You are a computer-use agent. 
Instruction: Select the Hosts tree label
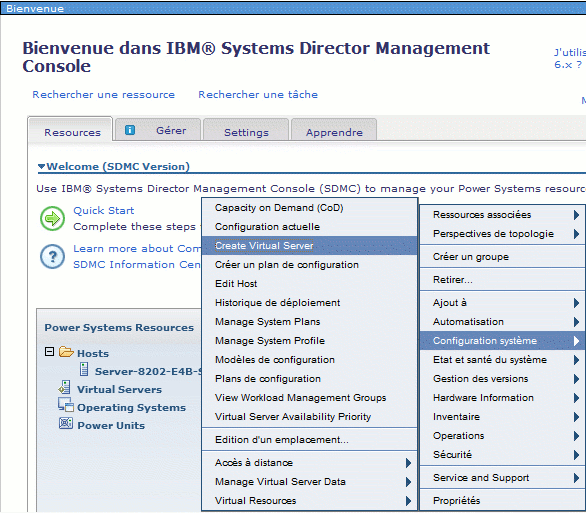point(93,353)
